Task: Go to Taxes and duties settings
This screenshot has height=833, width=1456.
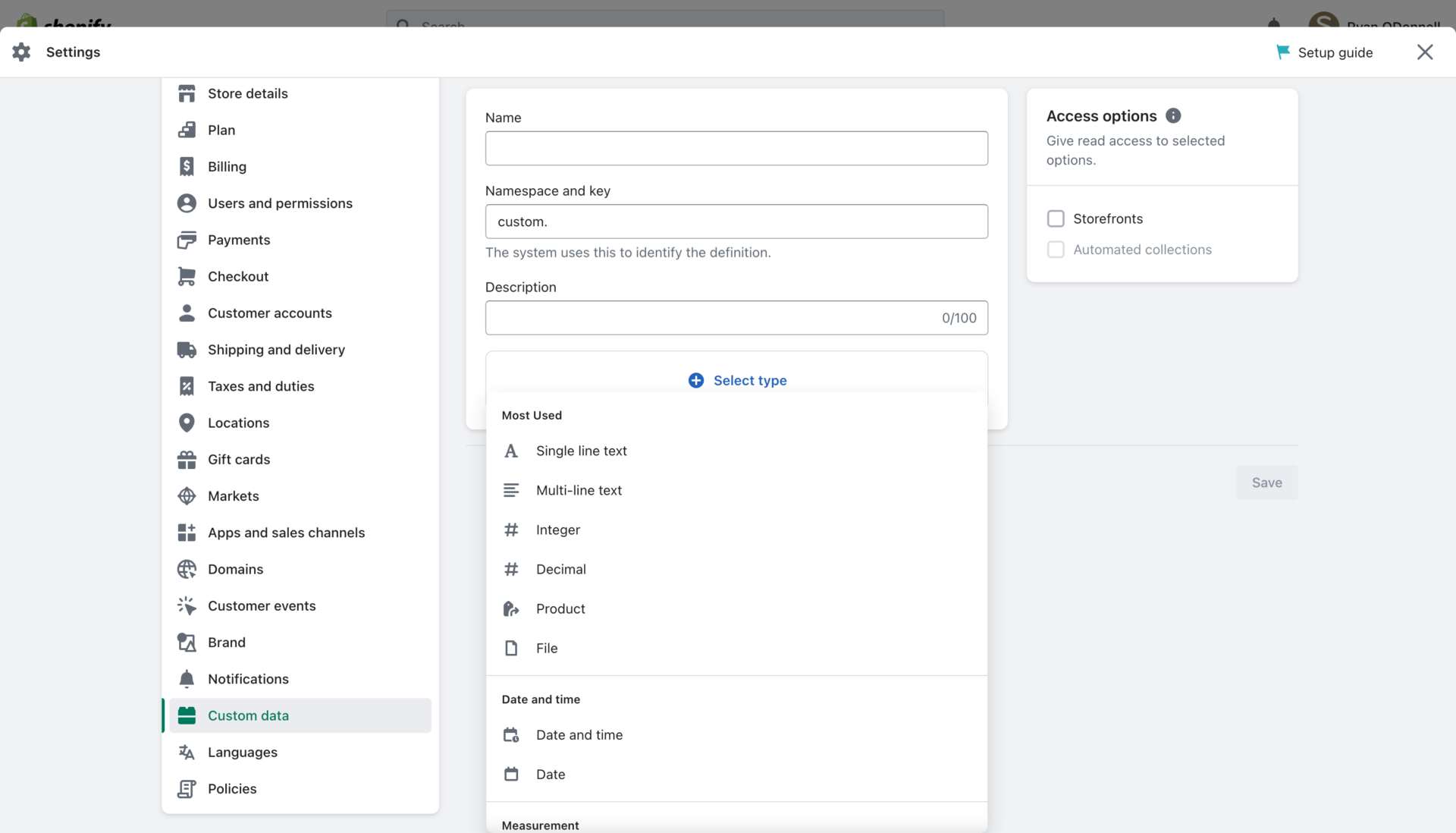Action: click(261, 386)
